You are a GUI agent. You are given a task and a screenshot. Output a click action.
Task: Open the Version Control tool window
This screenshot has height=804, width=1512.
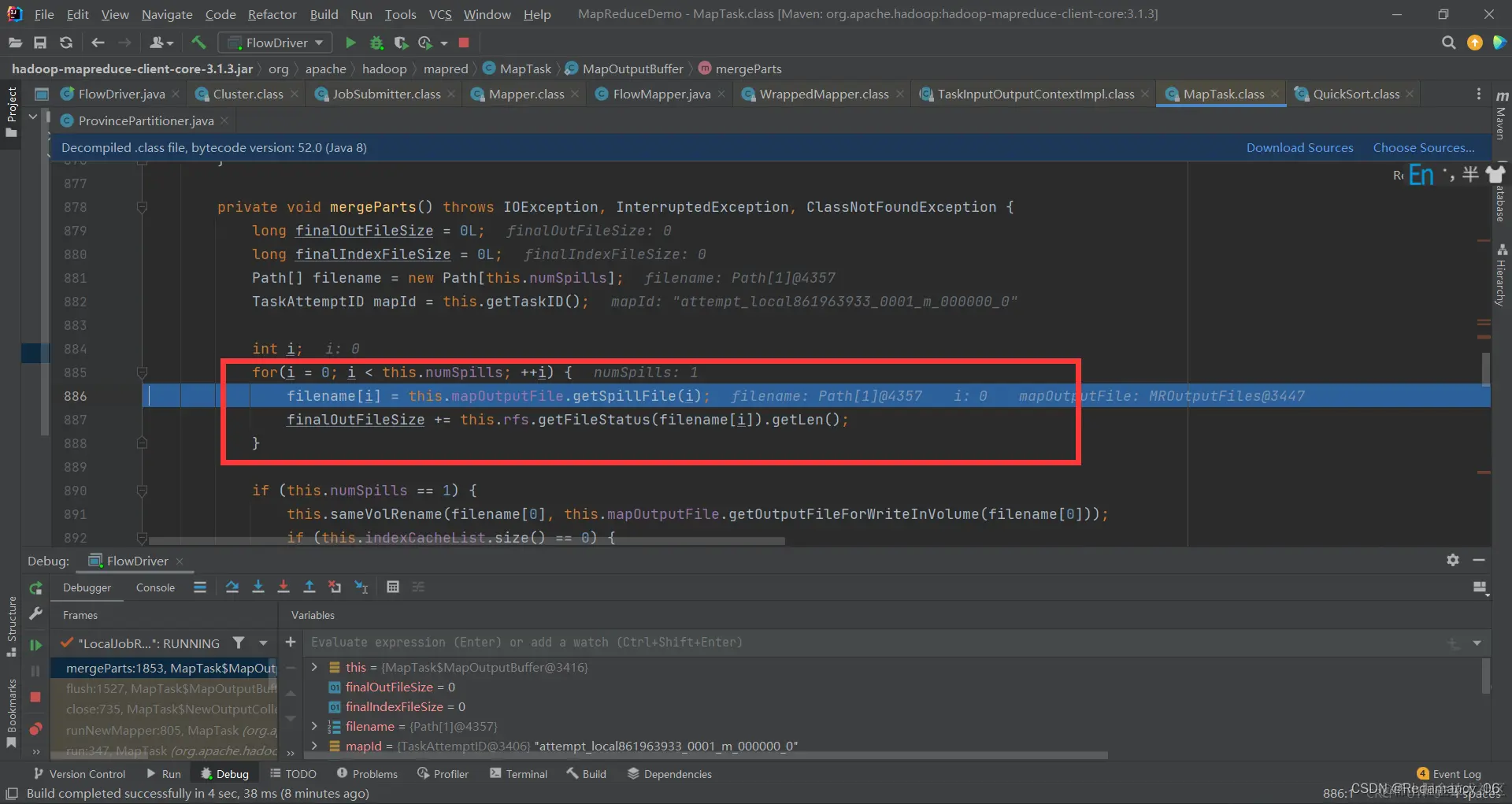click(x=79, y=774)
